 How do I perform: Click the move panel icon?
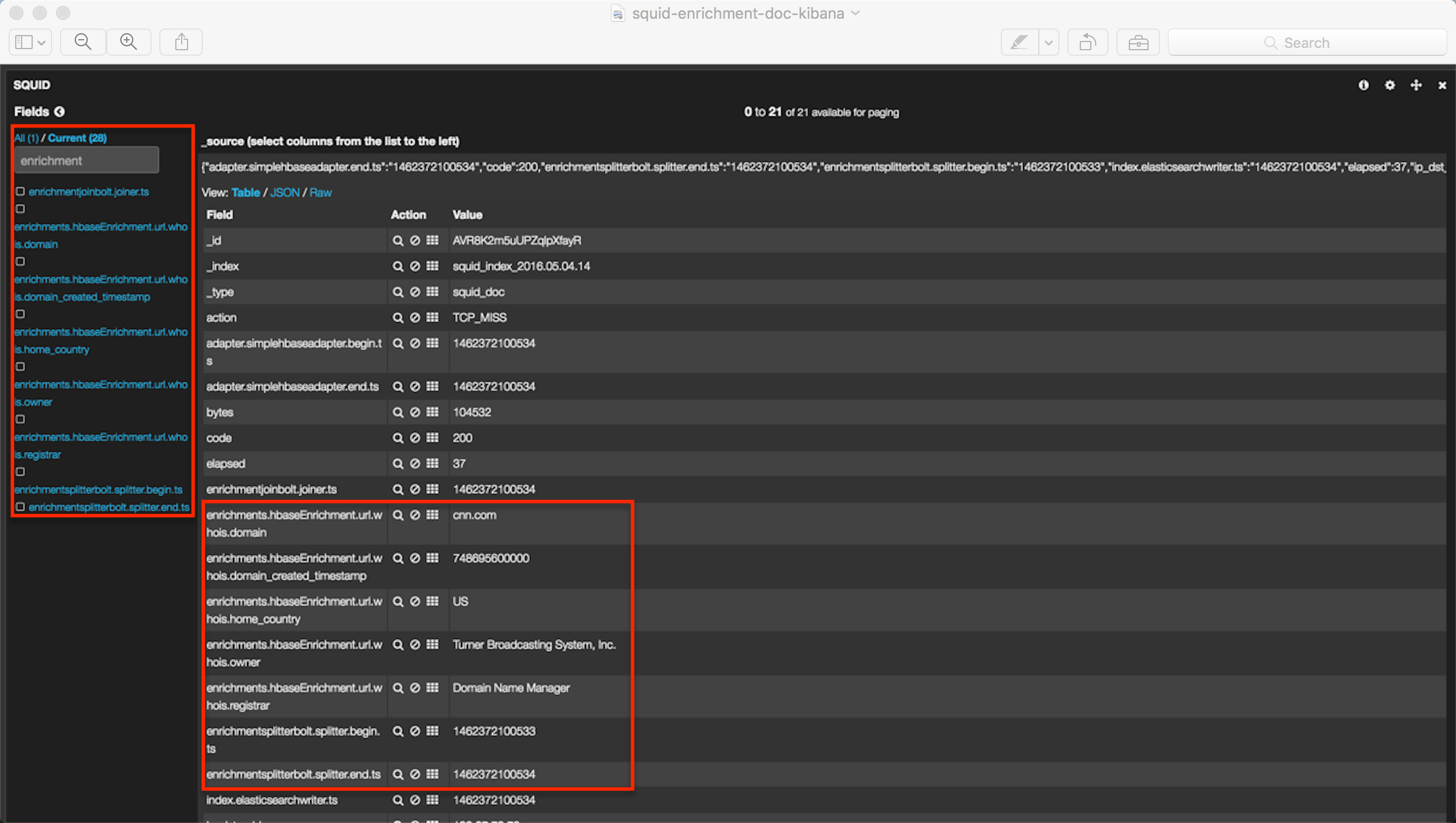tap(1416, 85)
